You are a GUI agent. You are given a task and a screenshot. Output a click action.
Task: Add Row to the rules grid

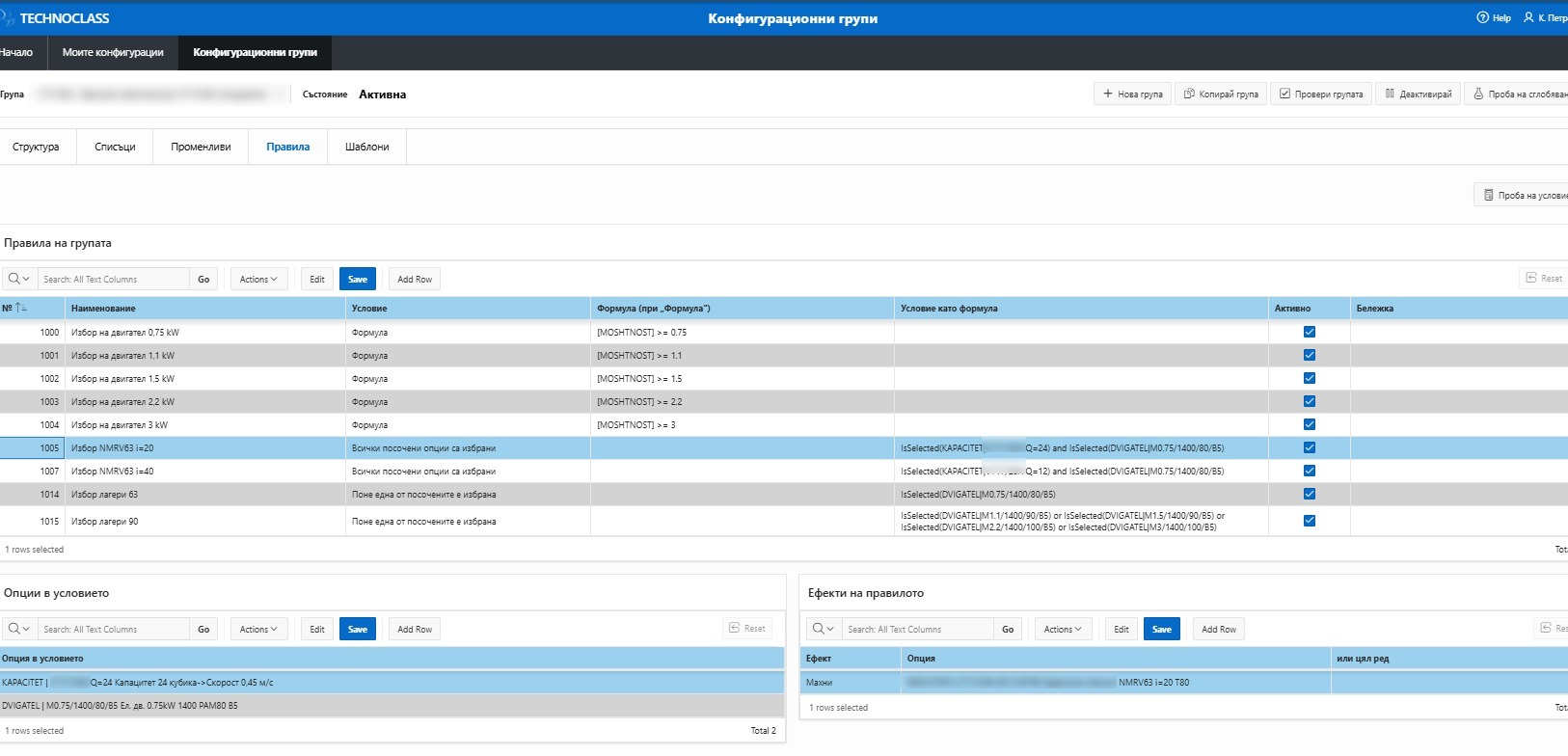pyautogui.click(x=415, y=279)
